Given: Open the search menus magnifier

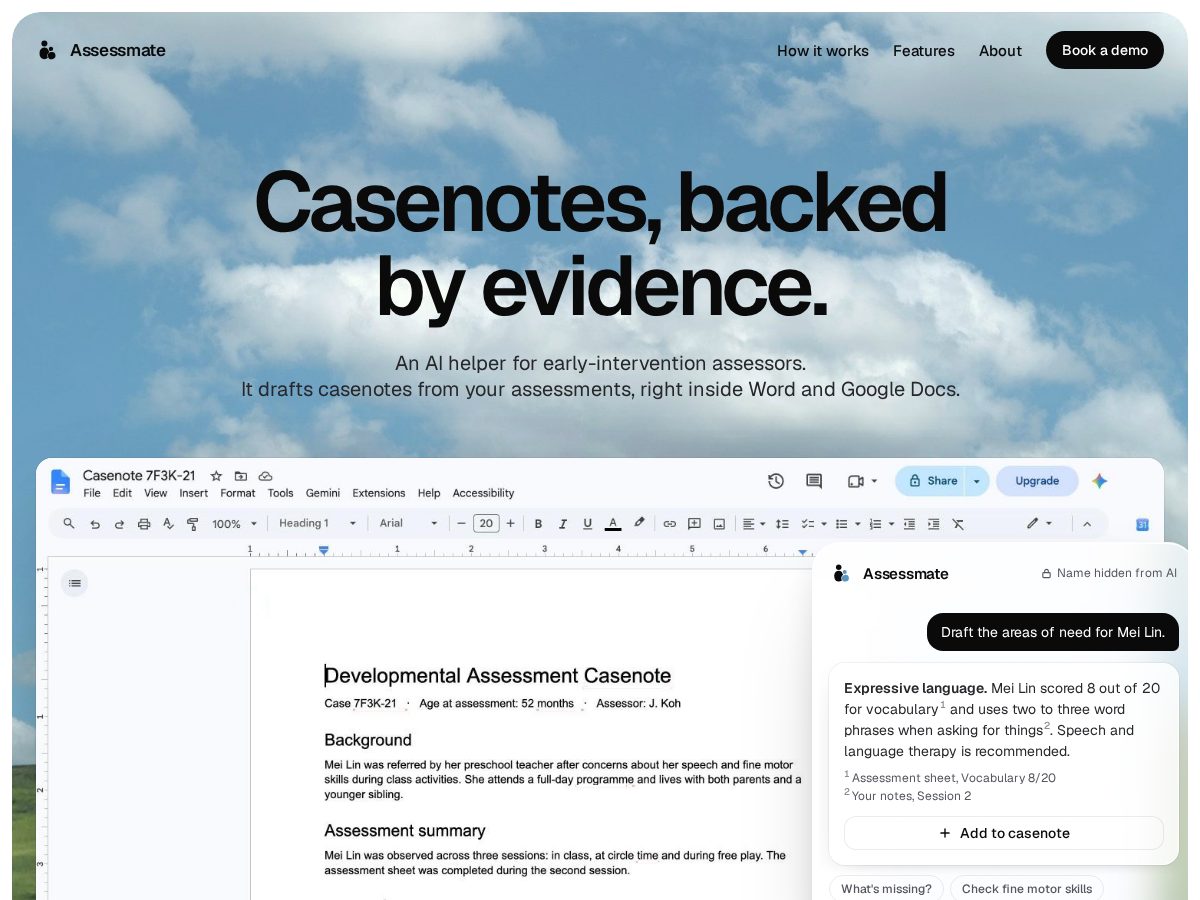Looking at the screenshot, I should point(69,523).
